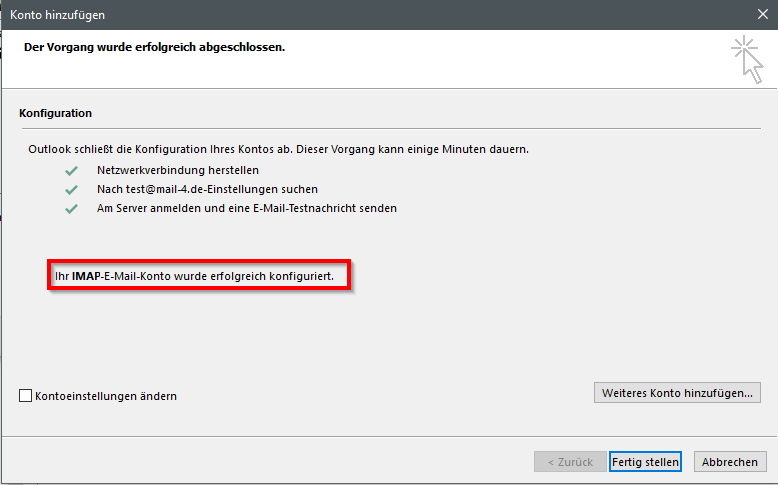
Task: Enable the Kontoeinstellungen ändern checkbox
Action: (26, 396)
